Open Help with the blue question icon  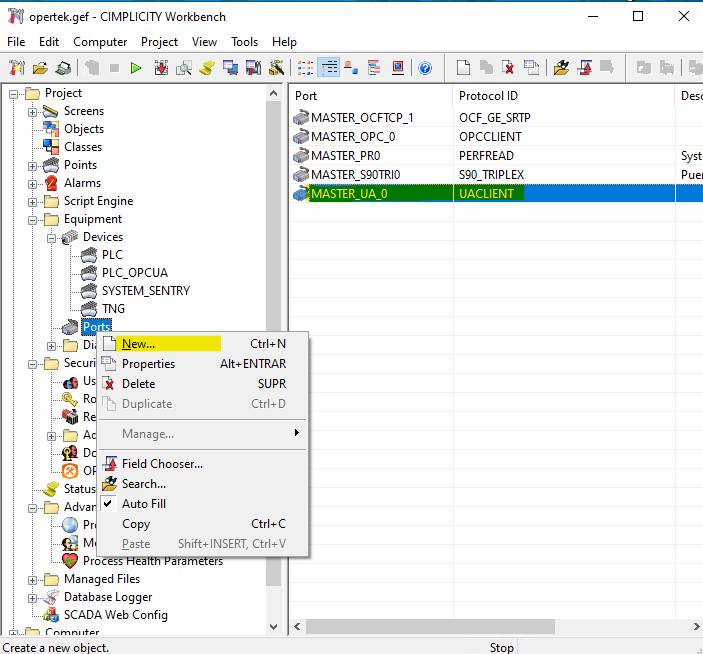pyautogui.click(x=425, y=68)
